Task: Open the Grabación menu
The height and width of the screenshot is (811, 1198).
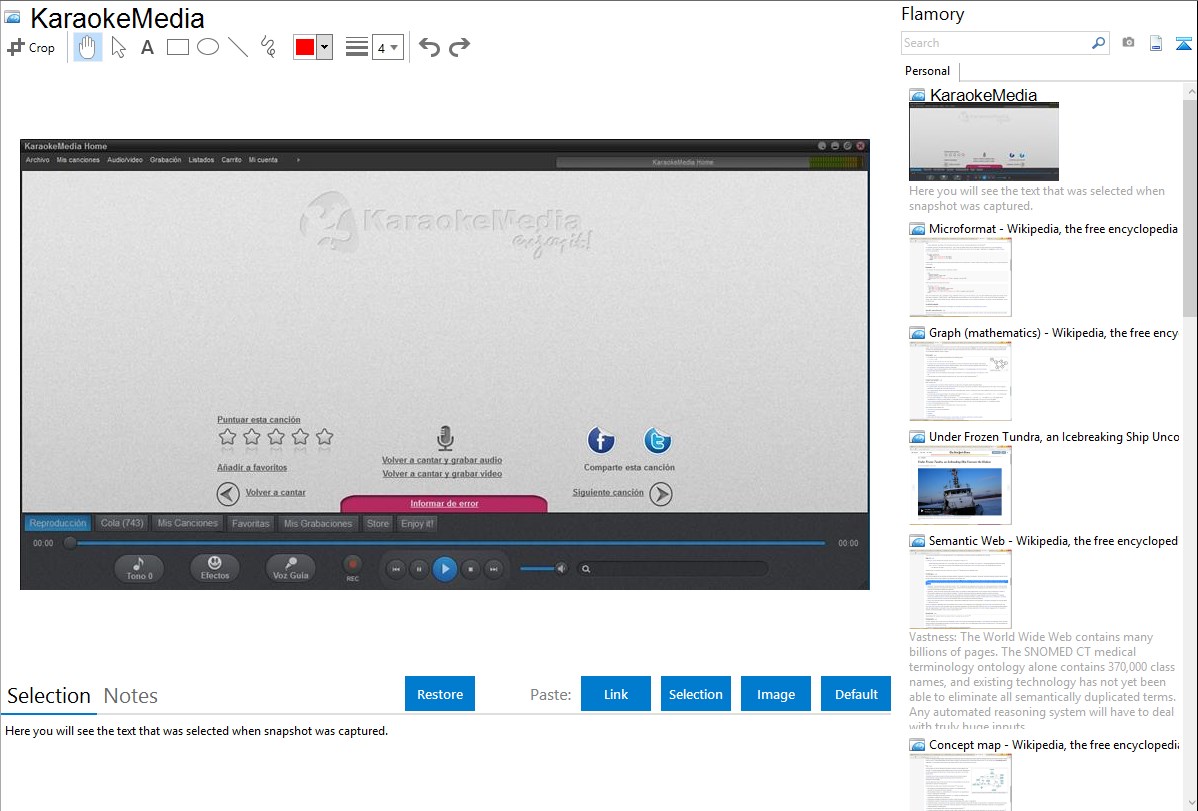Action: click(165, 160)
